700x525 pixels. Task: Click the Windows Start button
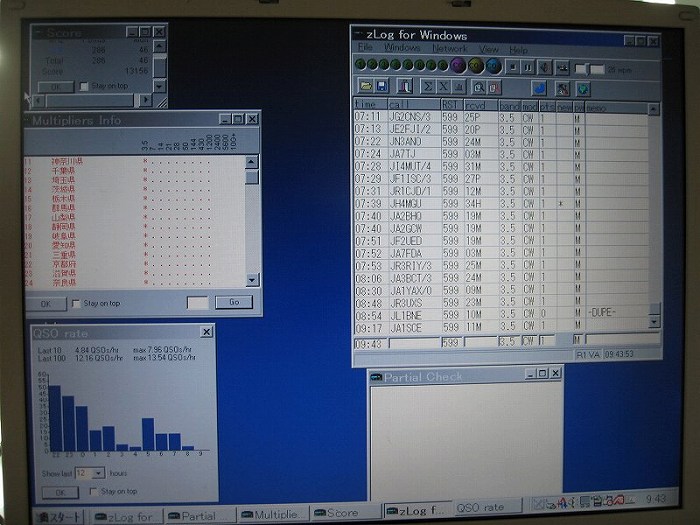(60, 517)
